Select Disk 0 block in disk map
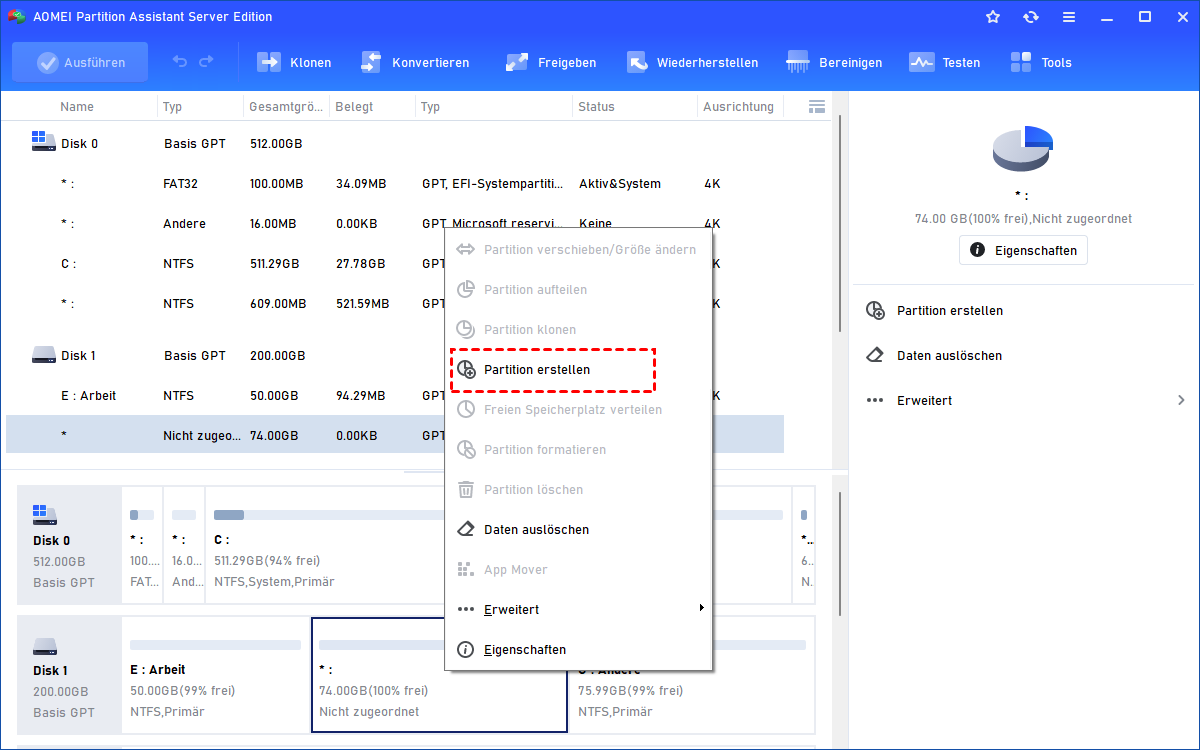Image resolution: width=1200 pixels, height=750 pixels. click(68, 545)
